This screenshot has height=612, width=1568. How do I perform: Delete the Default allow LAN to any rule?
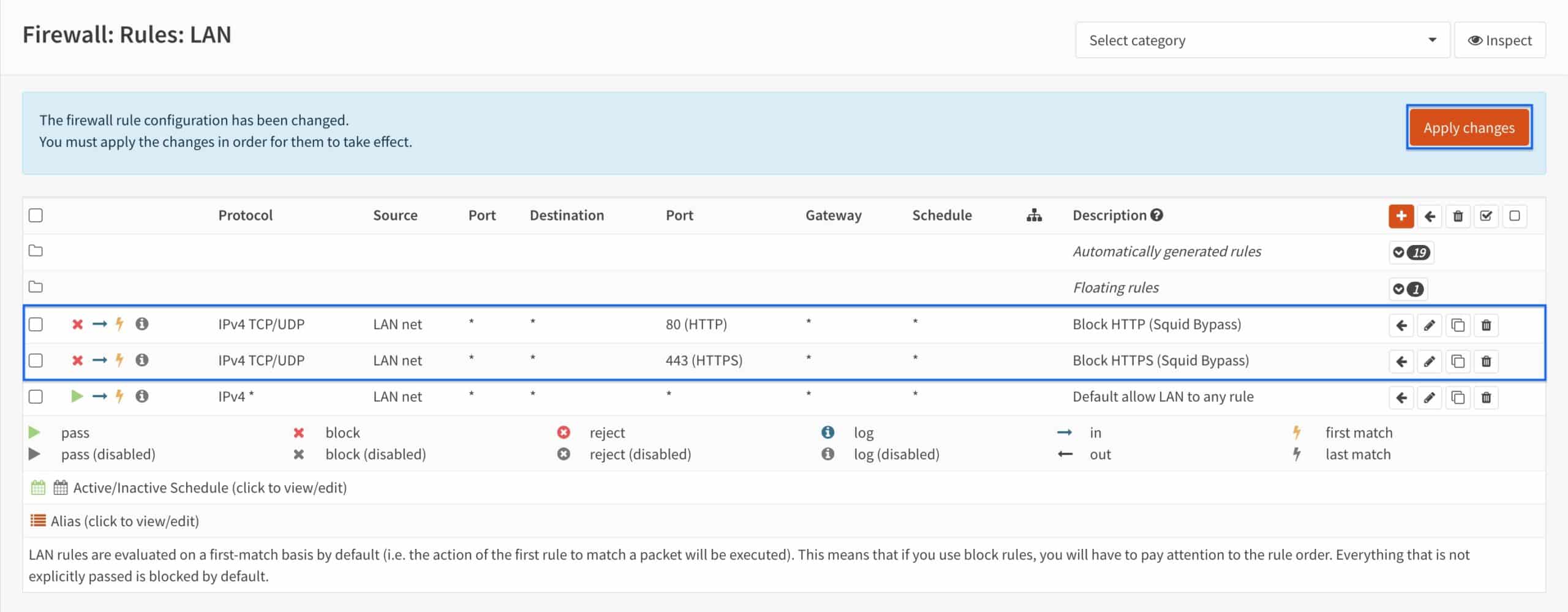click(x=1487, y=397)
